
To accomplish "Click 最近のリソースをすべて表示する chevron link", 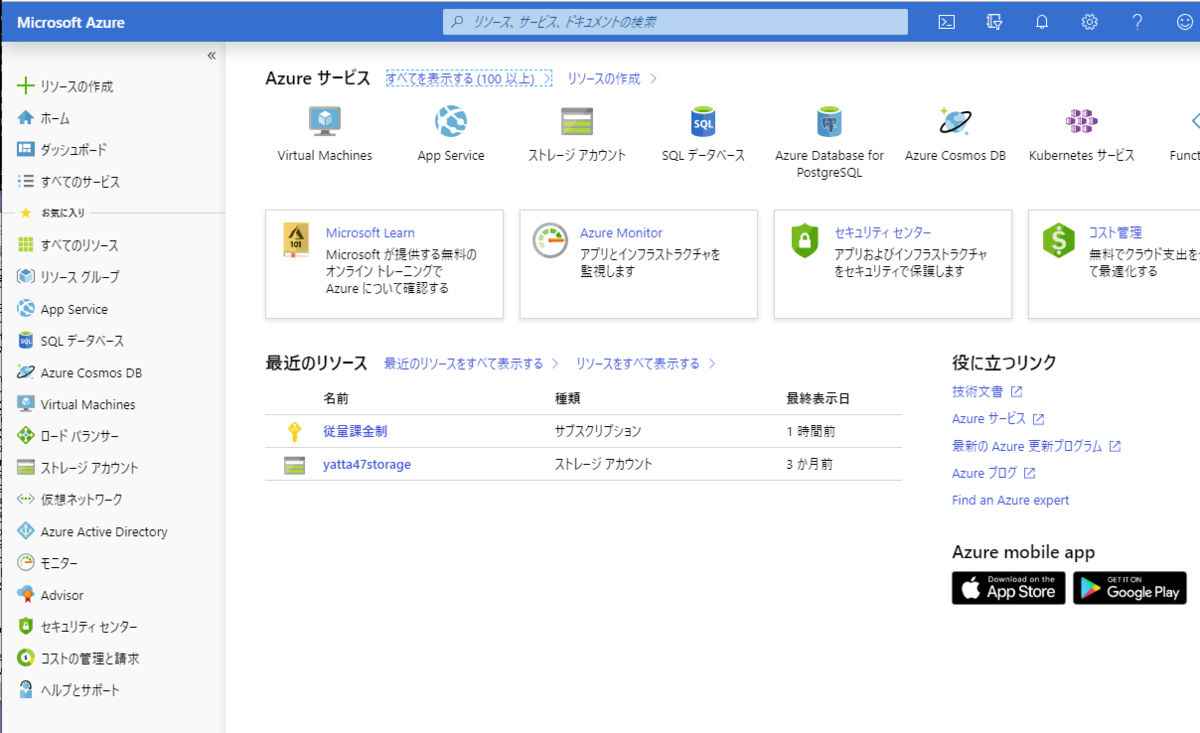I will (469, 364).
